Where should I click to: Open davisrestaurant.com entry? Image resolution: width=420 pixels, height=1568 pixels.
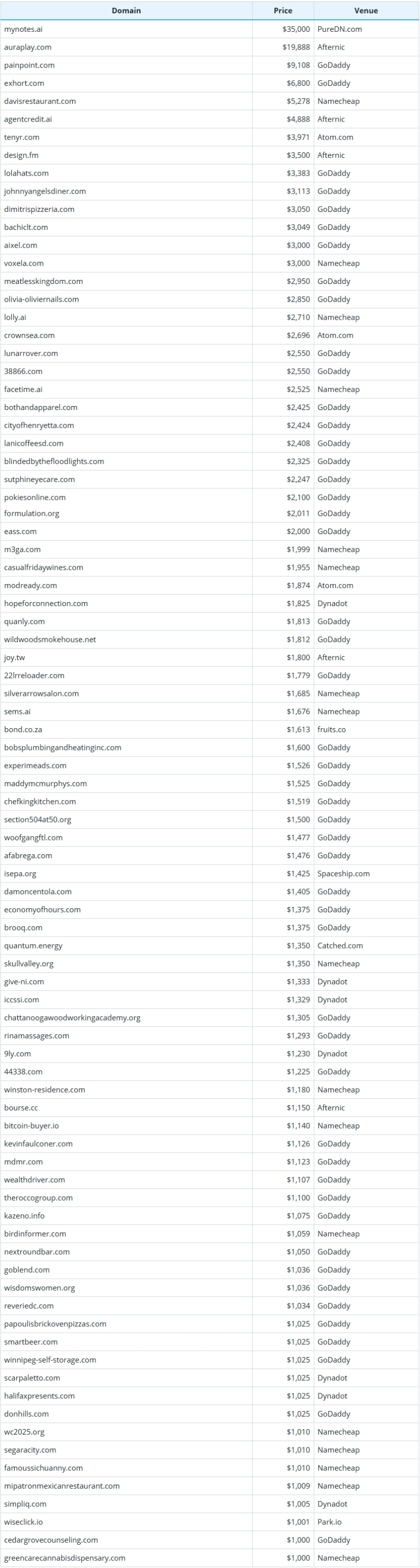pyautogui.click(x=40, y=101)
